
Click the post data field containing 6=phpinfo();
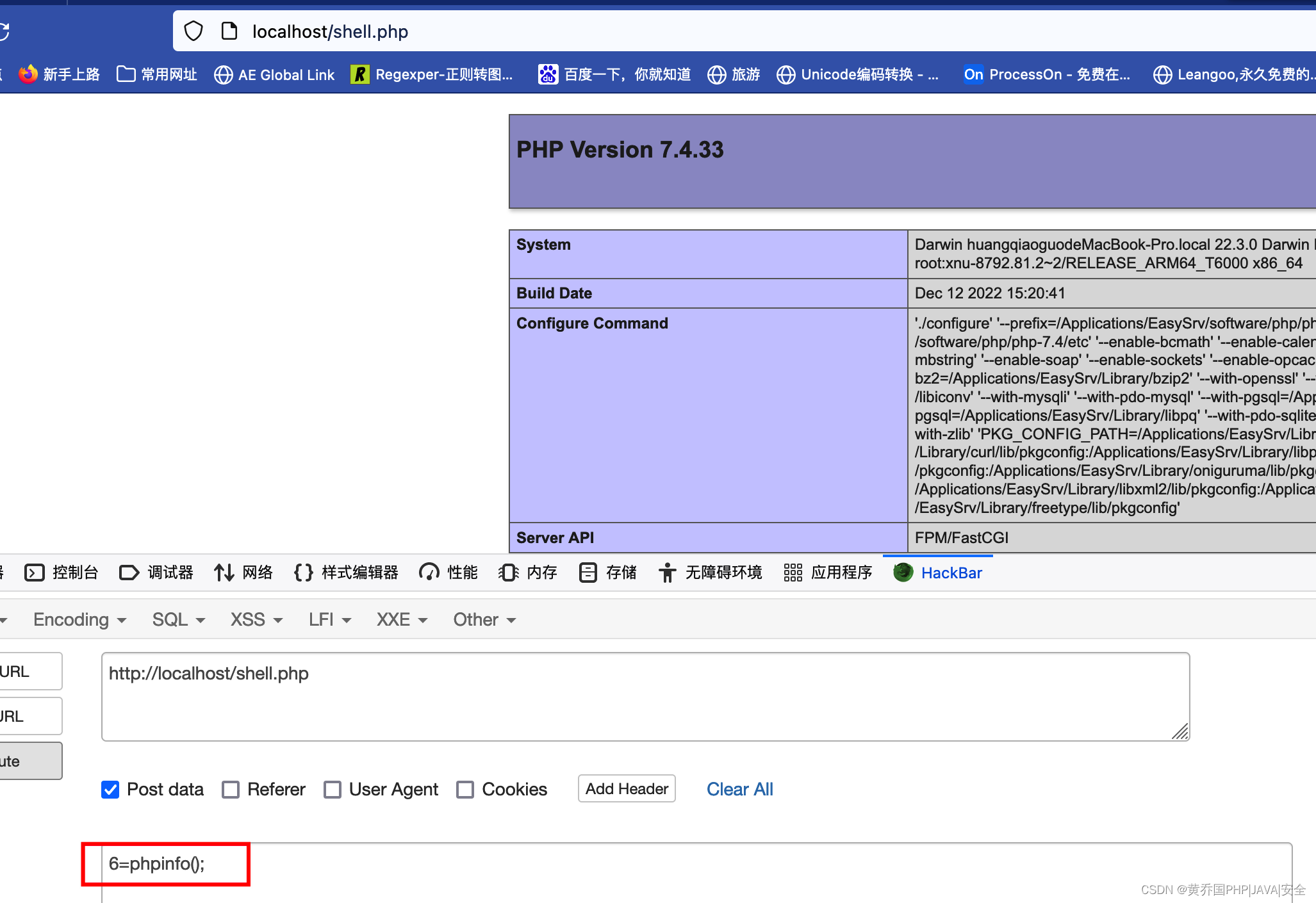pos(696,872)
